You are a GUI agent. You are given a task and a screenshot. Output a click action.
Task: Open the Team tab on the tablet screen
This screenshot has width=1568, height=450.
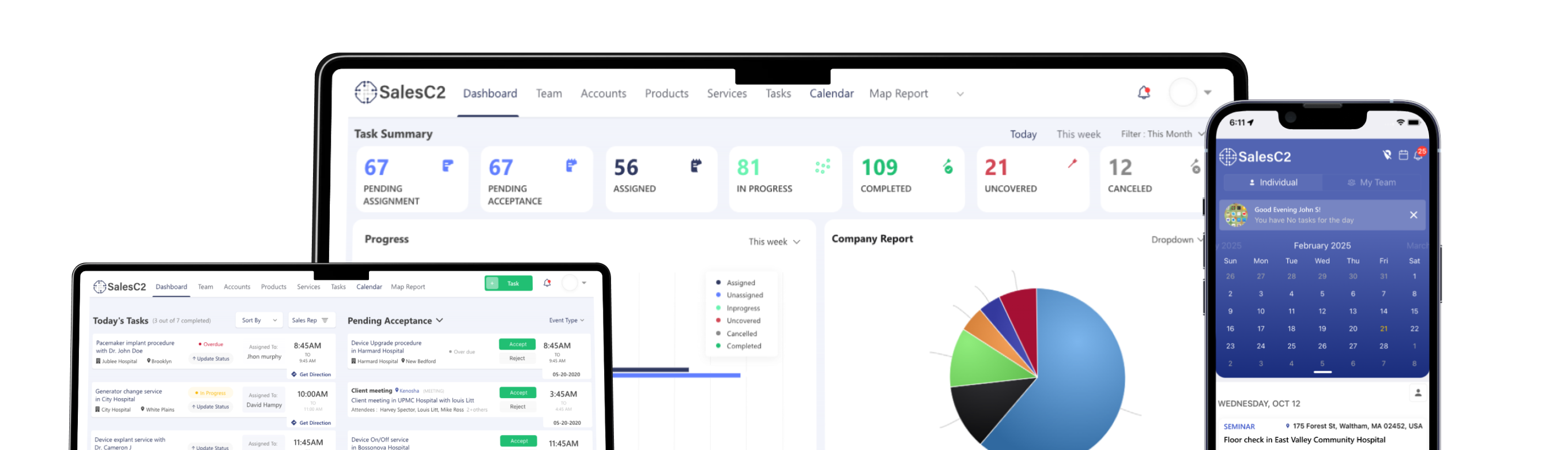(x=206, y=287)
